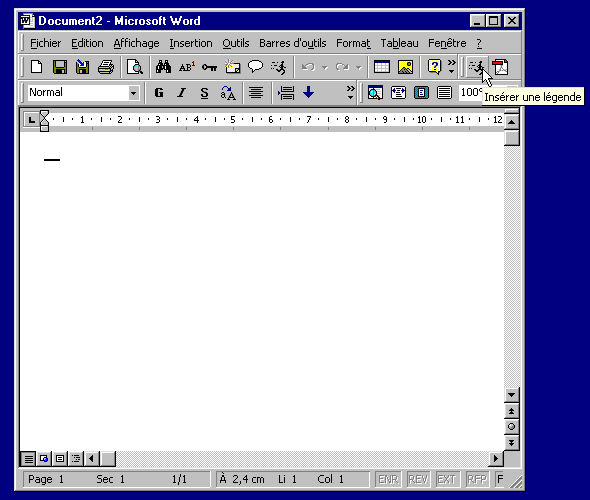Screen dimensions: 590x500
Task: Click the Next page double-arrow button
Action: pos(511,442)
